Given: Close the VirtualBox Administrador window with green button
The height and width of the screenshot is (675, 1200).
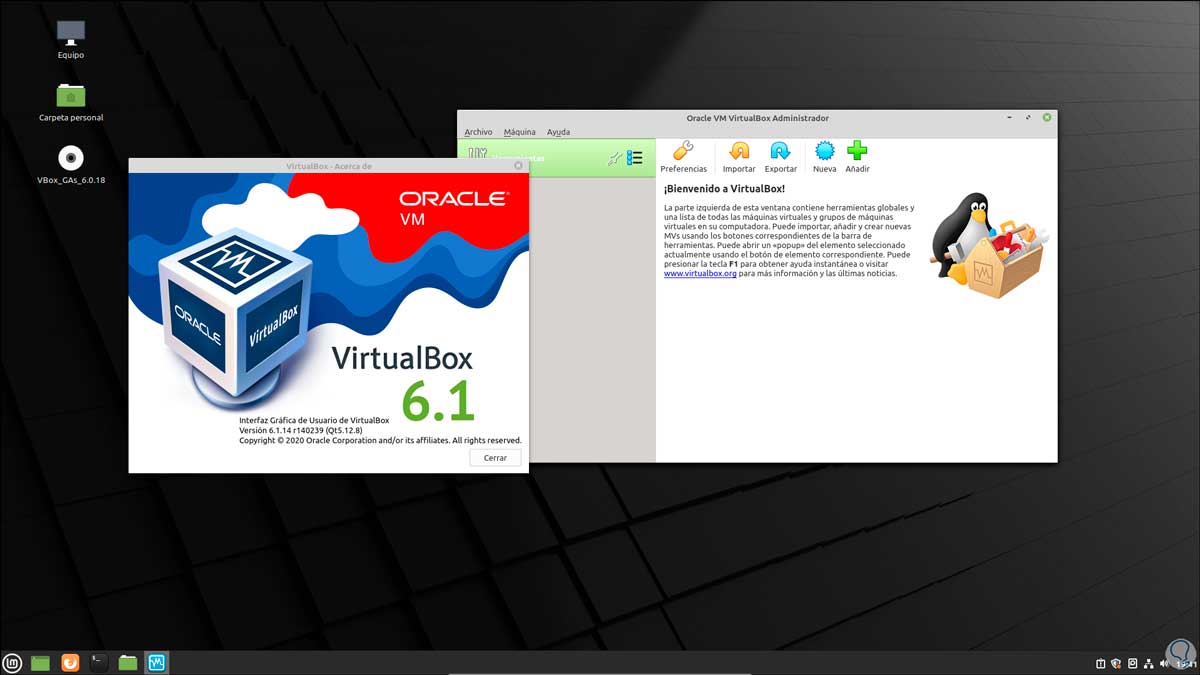Looking at the screenshot, I should [x=1047, y=118].
